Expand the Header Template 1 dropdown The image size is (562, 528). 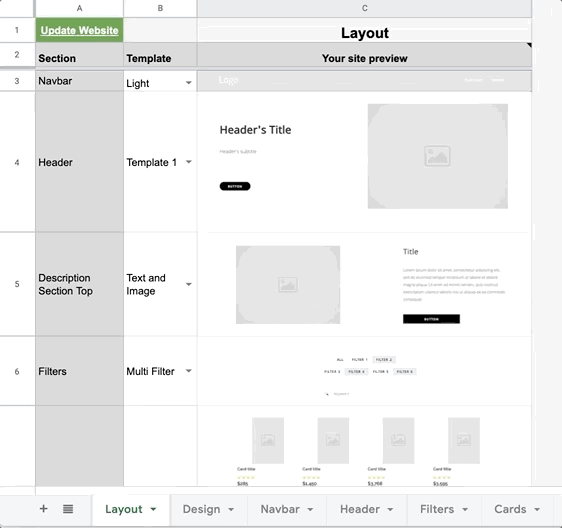pos(189,162)
